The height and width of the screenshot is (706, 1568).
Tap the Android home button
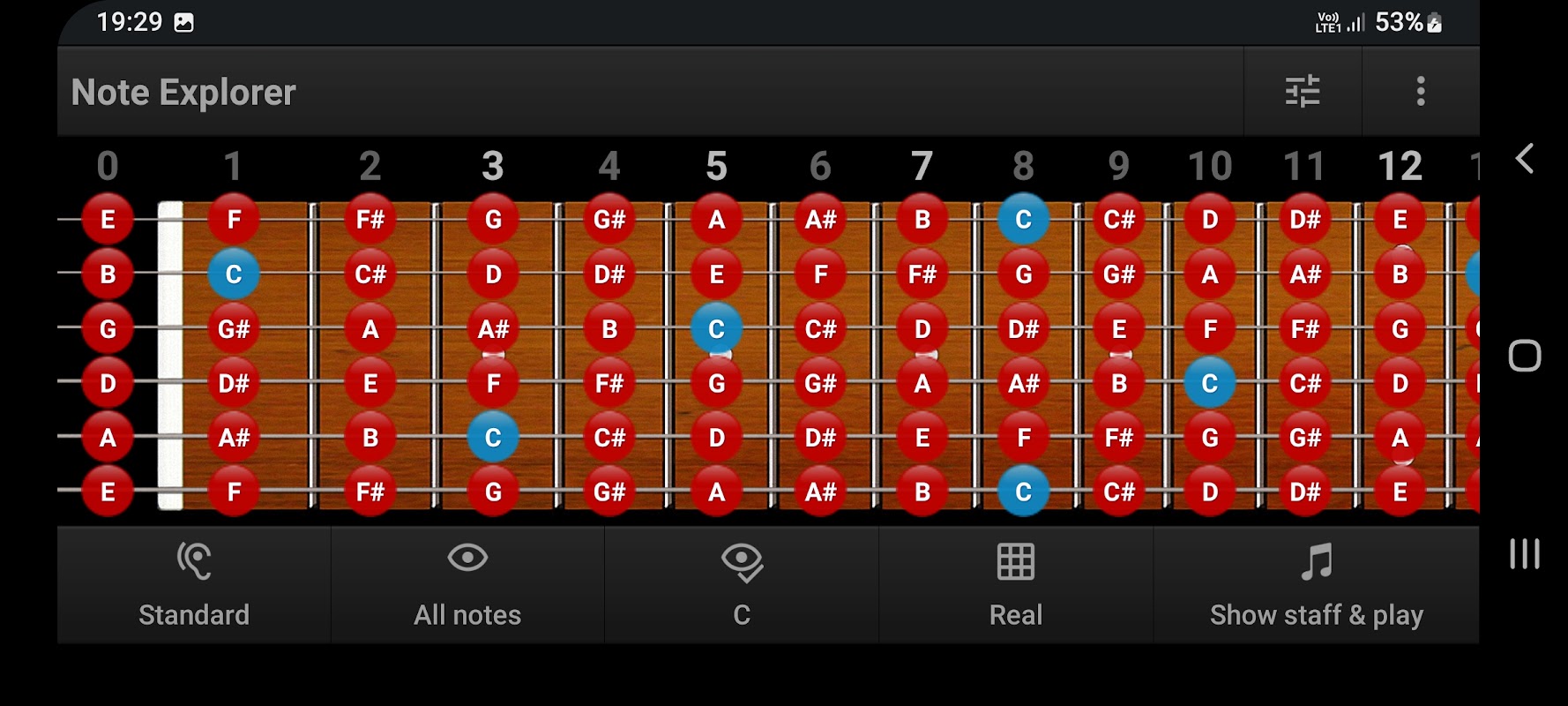pyautogui.click(x=1524, y=356)
